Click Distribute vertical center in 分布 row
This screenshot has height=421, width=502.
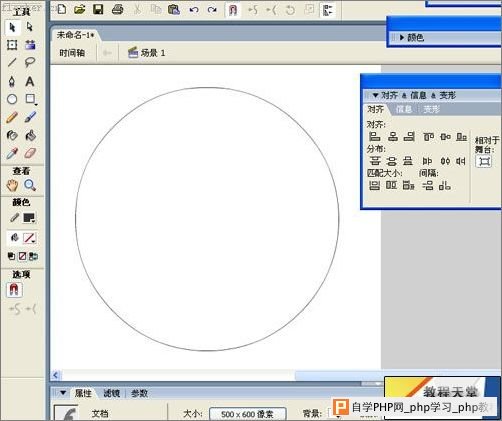point(392,161)
